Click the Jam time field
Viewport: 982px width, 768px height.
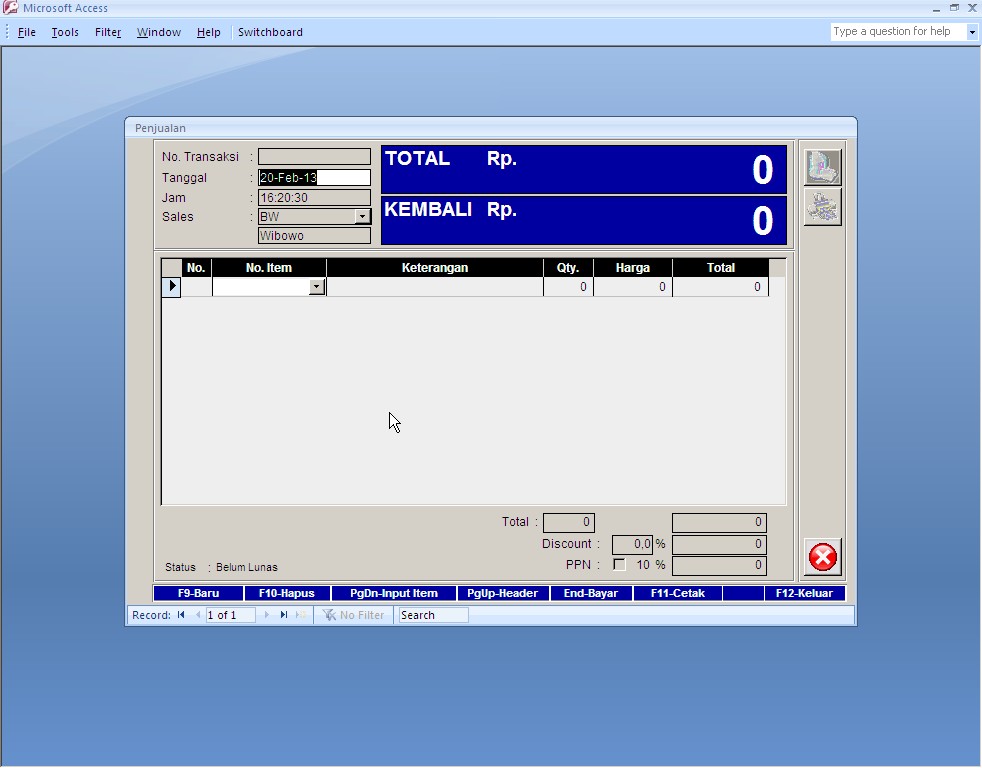tap(314, 197)
